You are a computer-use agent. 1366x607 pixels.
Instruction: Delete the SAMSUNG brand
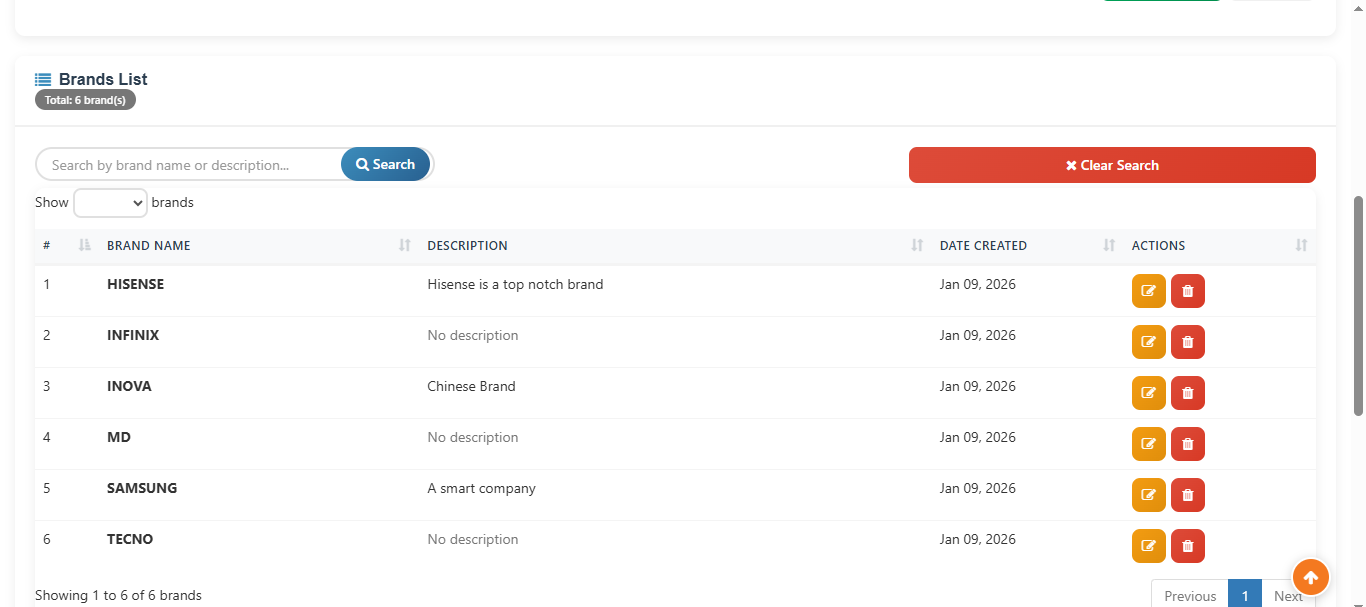[x=1187, y=495]
